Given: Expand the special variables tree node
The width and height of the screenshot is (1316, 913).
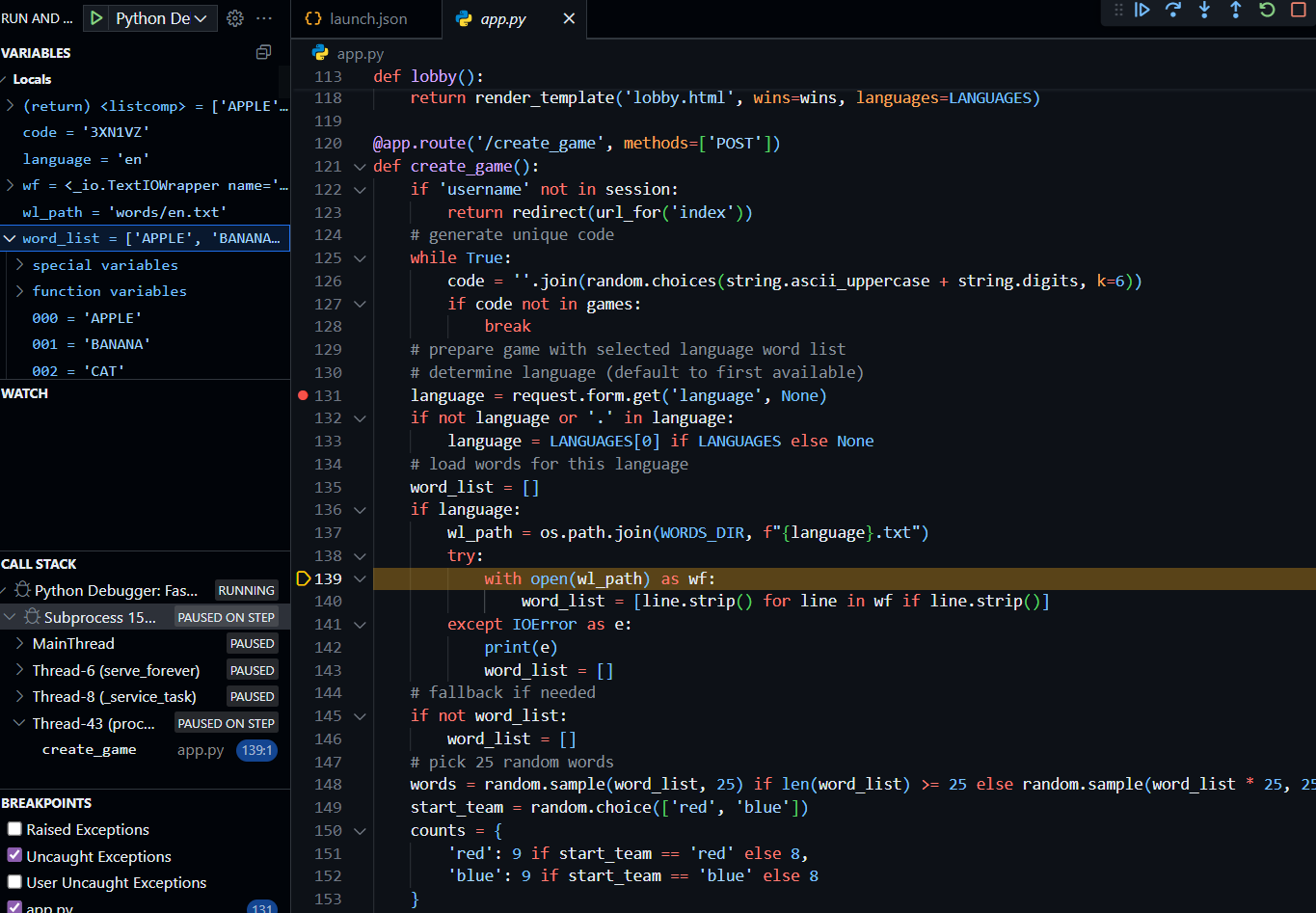Looking at the screenshot, I should click(20, 265).
